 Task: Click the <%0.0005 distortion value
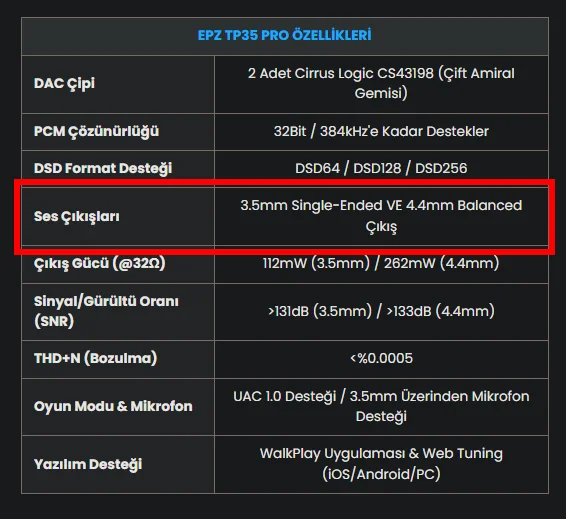point(381,358)
